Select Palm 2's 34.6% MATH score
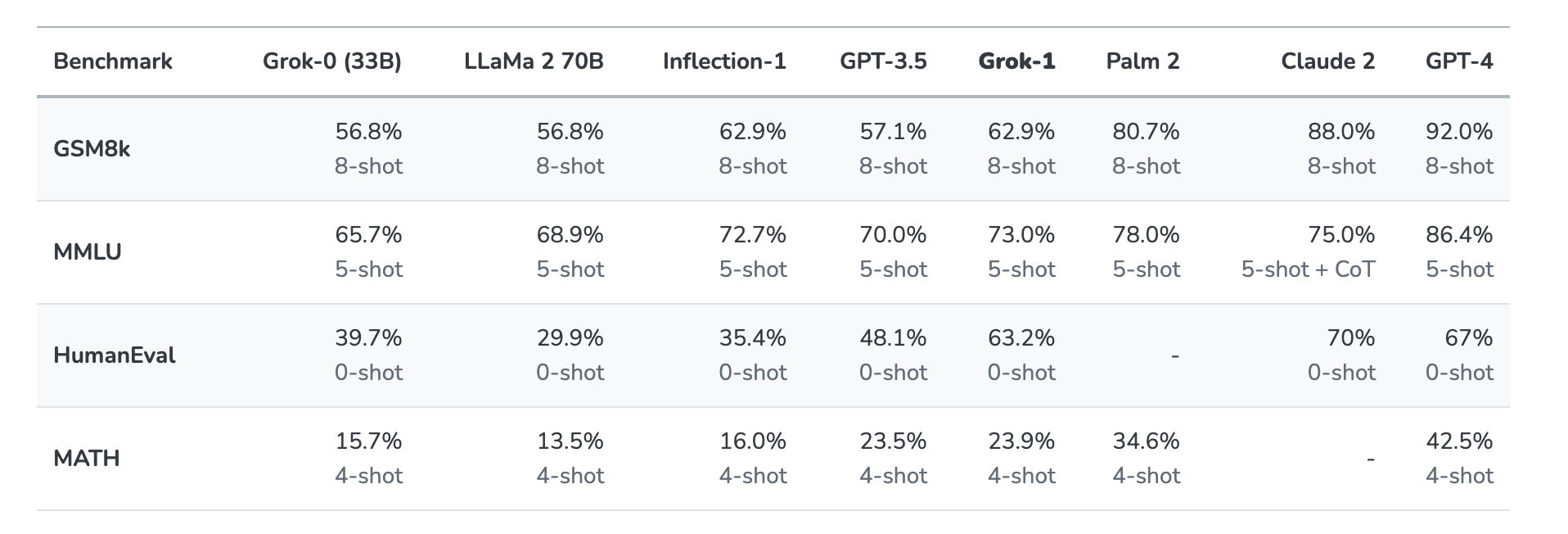 point(1146,441)
